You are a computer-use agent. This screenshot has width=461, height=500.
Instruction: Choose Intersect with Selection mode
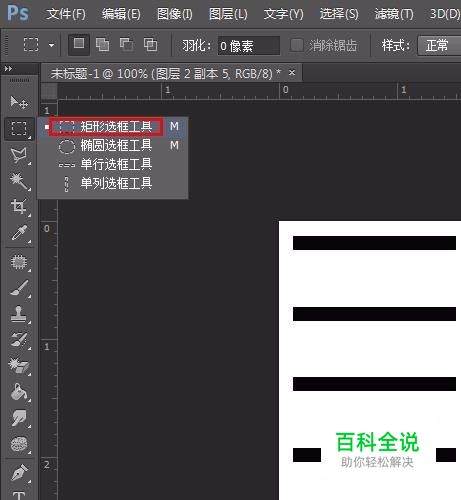pos(150,45)
